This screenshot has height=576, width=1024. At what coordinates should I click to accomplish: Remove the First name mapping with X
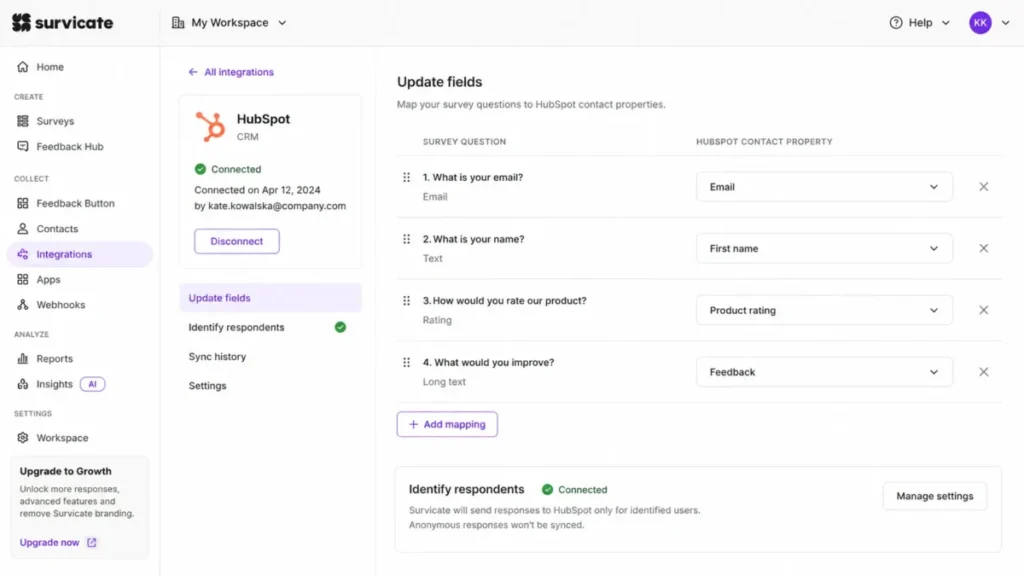[984, 248]
